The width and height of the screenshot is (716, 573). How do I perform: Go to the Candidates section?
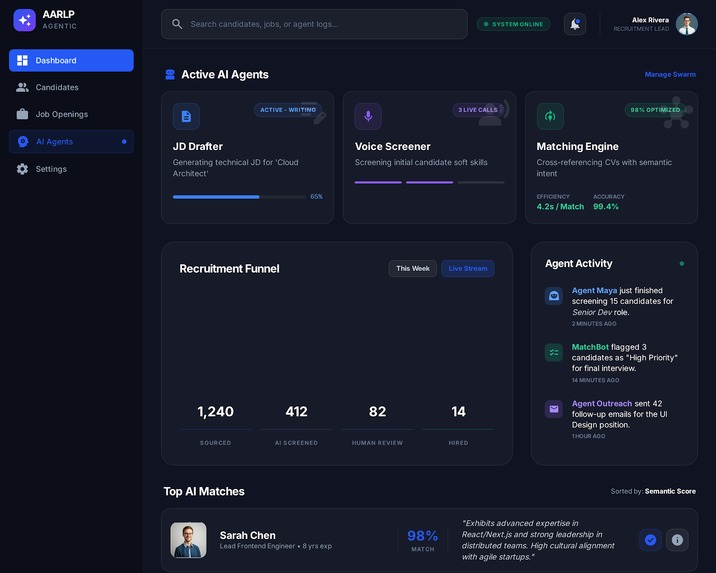point(71,87)
